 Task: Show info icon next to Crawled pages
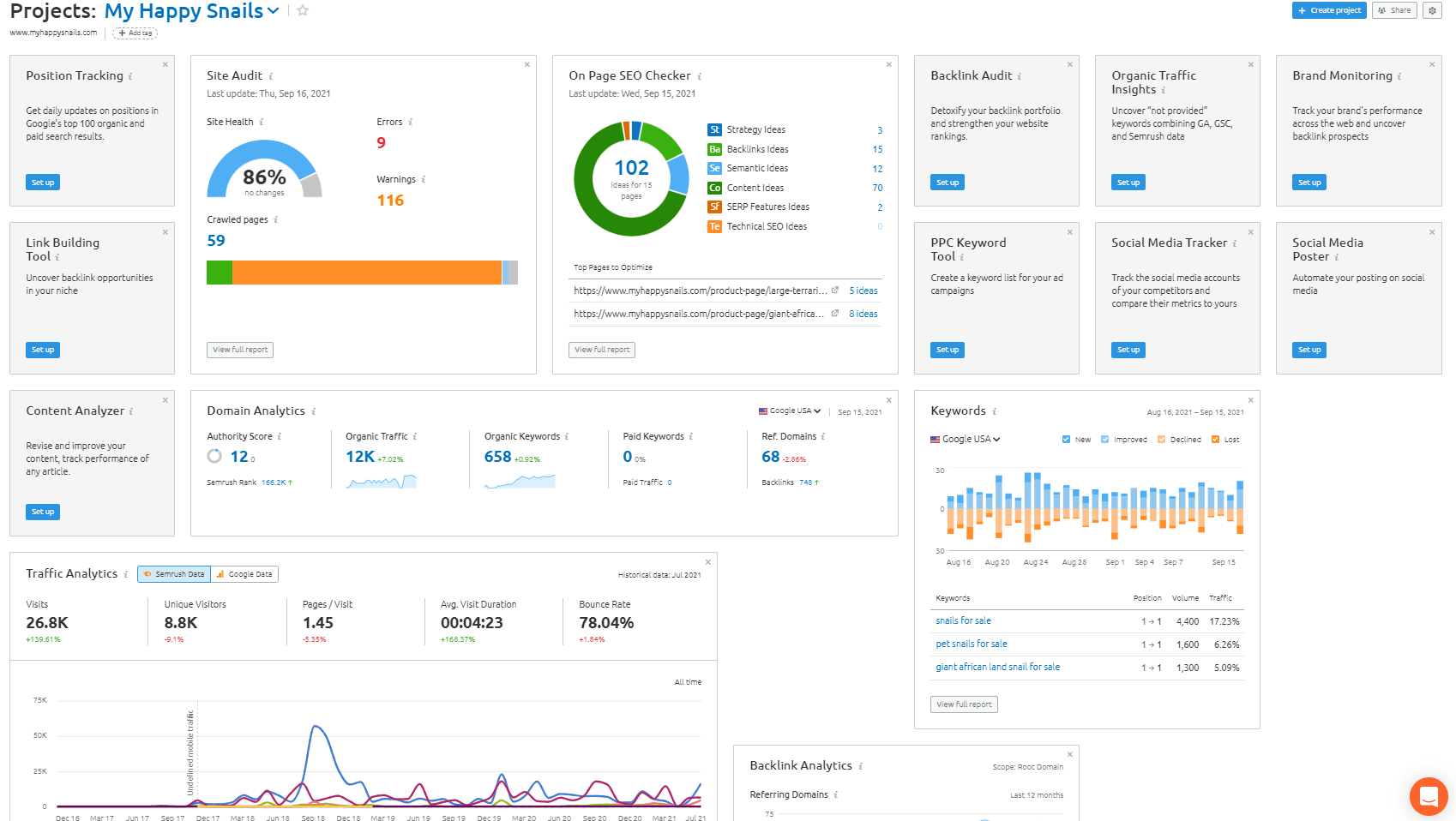[276, 219]
